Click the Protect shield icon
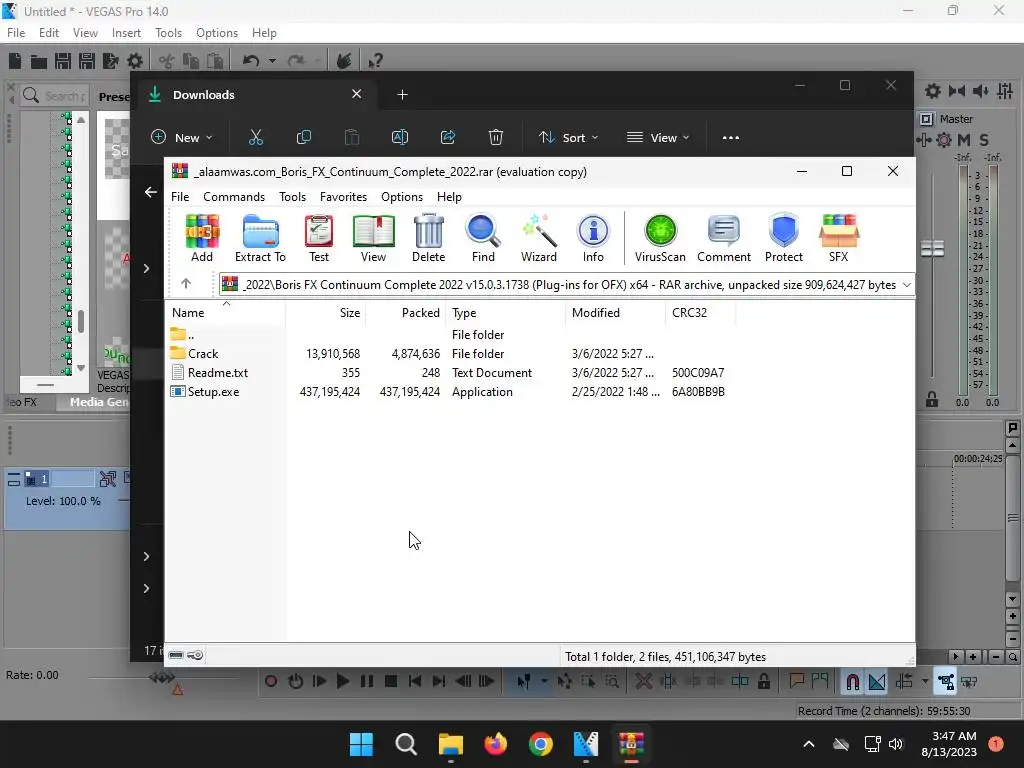The image size is (1024, 768). [x=784, y=238]
